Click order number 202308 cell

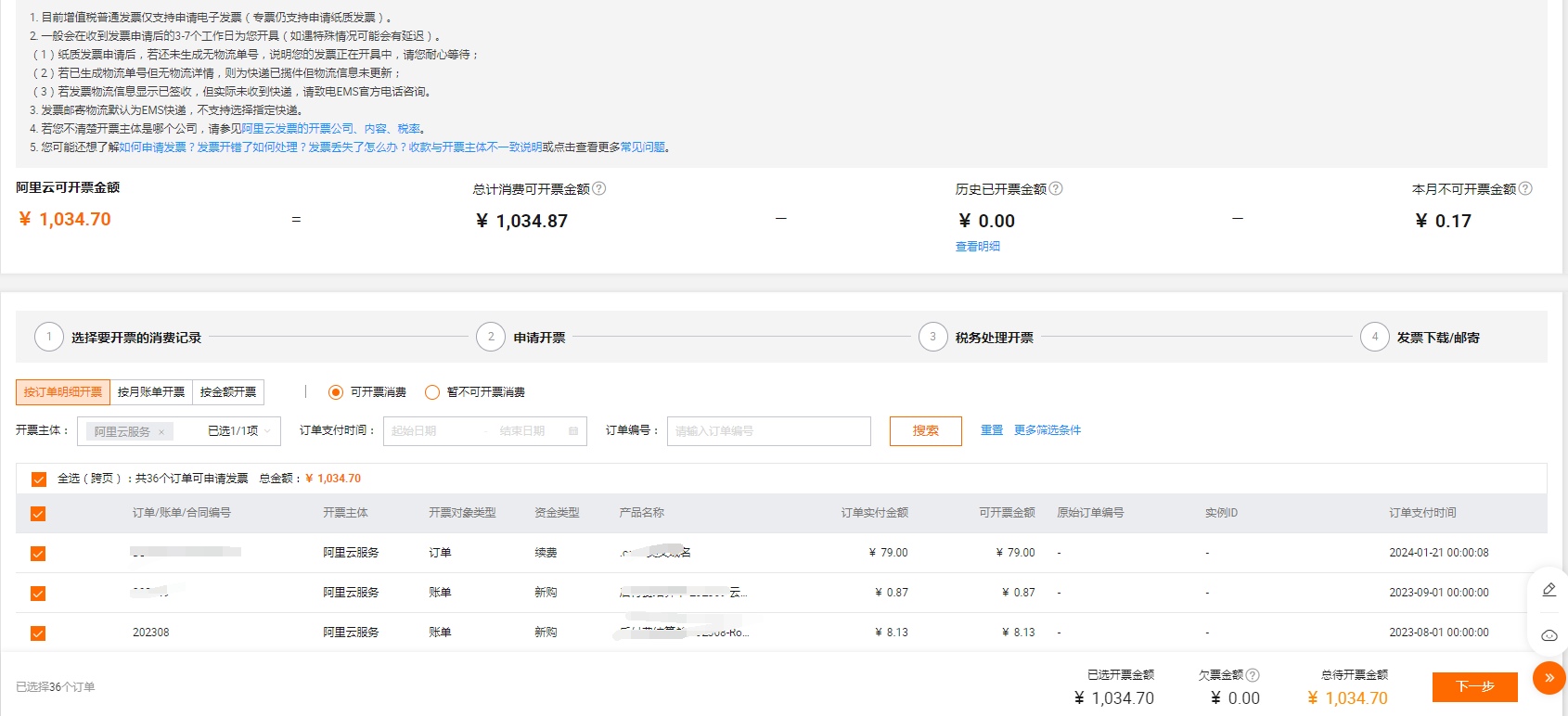point(151,633)
